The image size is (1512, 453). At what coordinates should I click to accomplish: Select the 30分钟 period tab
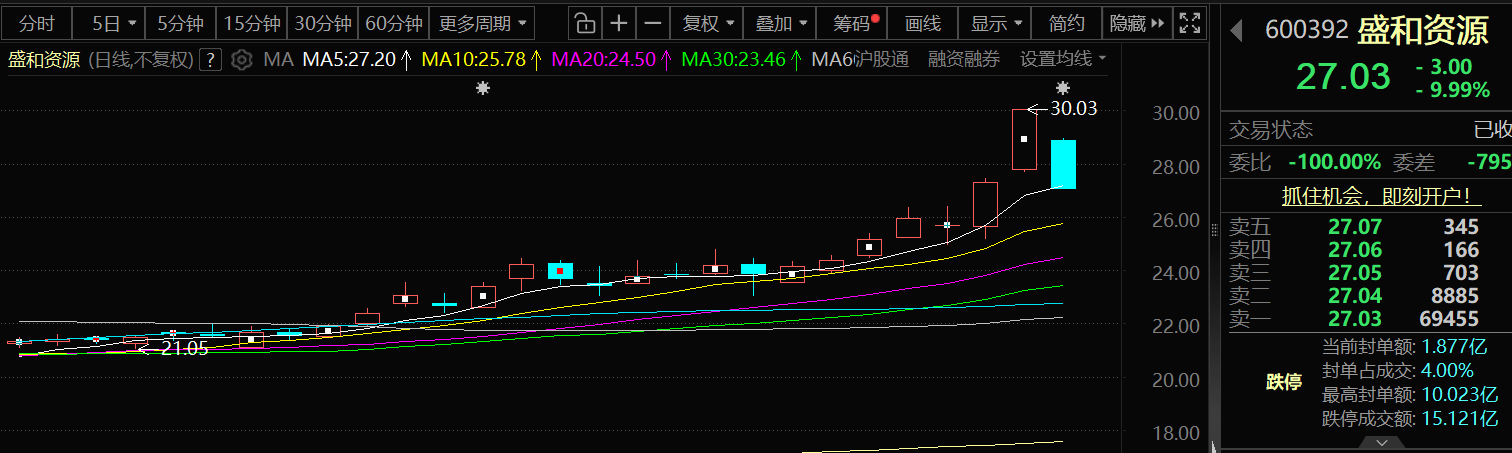point(322,23)
